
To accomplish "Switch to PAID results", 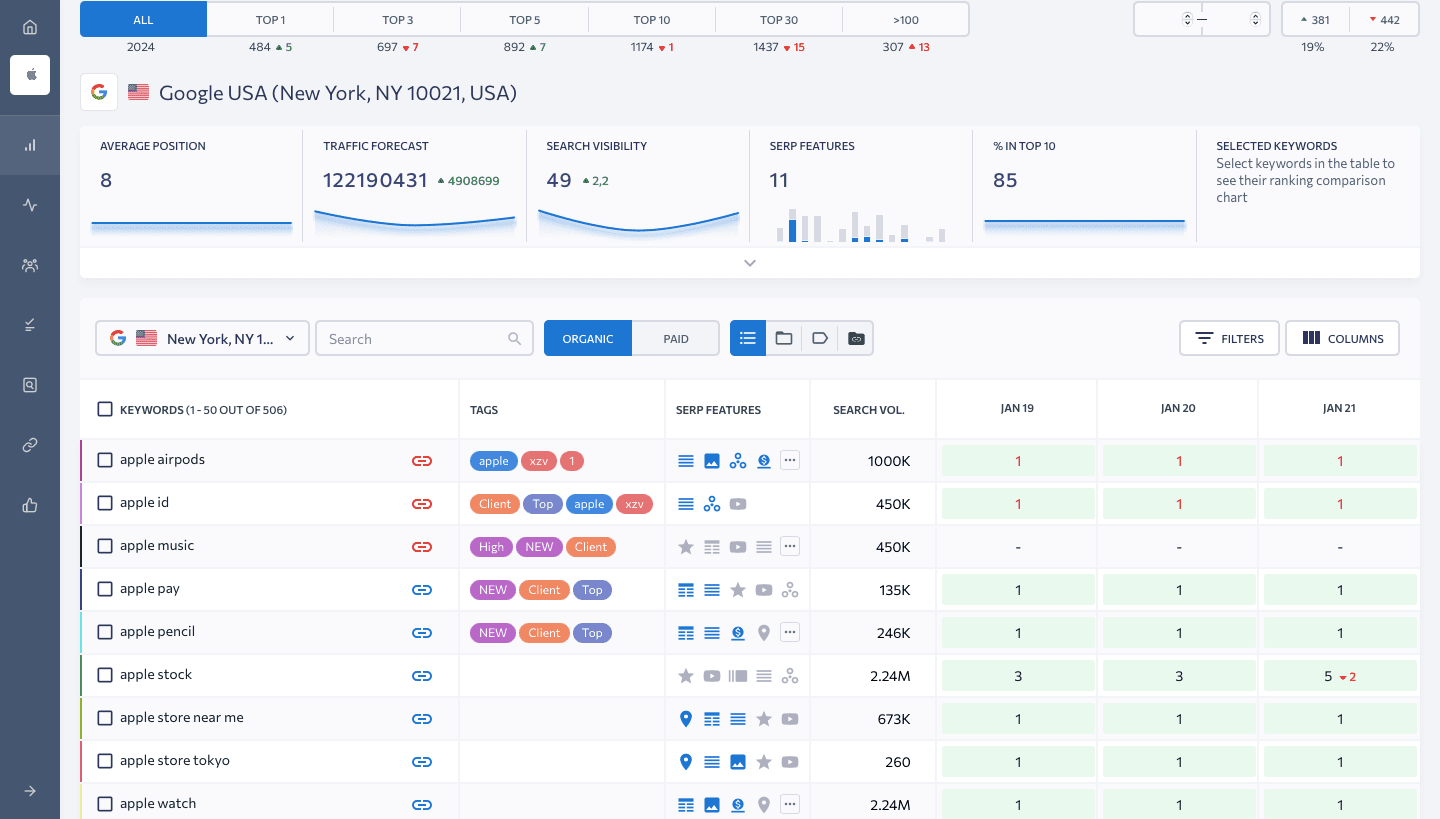I will (676, 338).
